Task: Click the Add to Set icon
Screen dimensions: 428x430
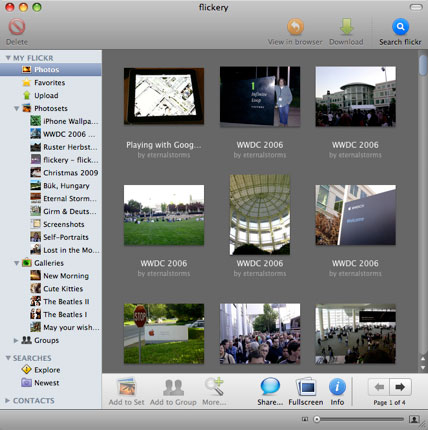Action: tap(127, 387)
